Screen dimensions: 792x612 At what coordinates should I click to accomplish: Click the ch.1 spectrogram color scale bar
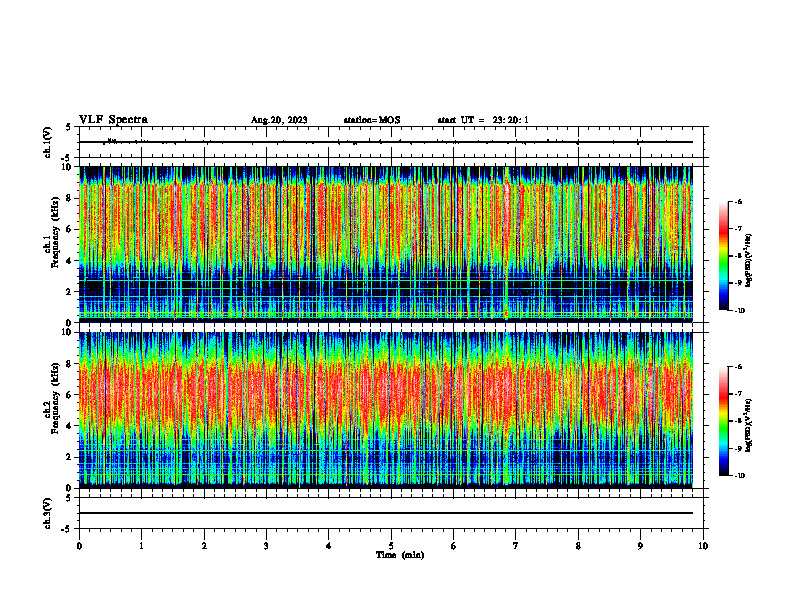(x=723, y=256)
